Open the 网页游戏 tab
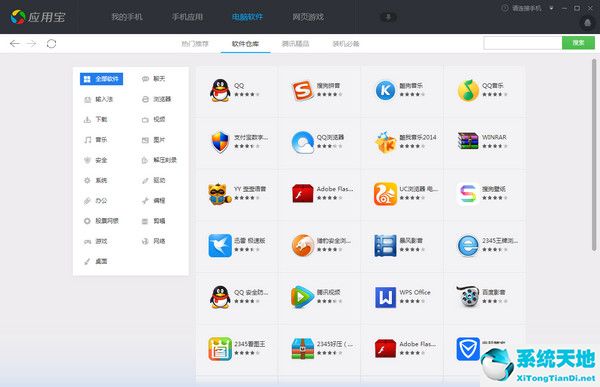The width and height of the screenshot is (600, 387). [308, 17]
